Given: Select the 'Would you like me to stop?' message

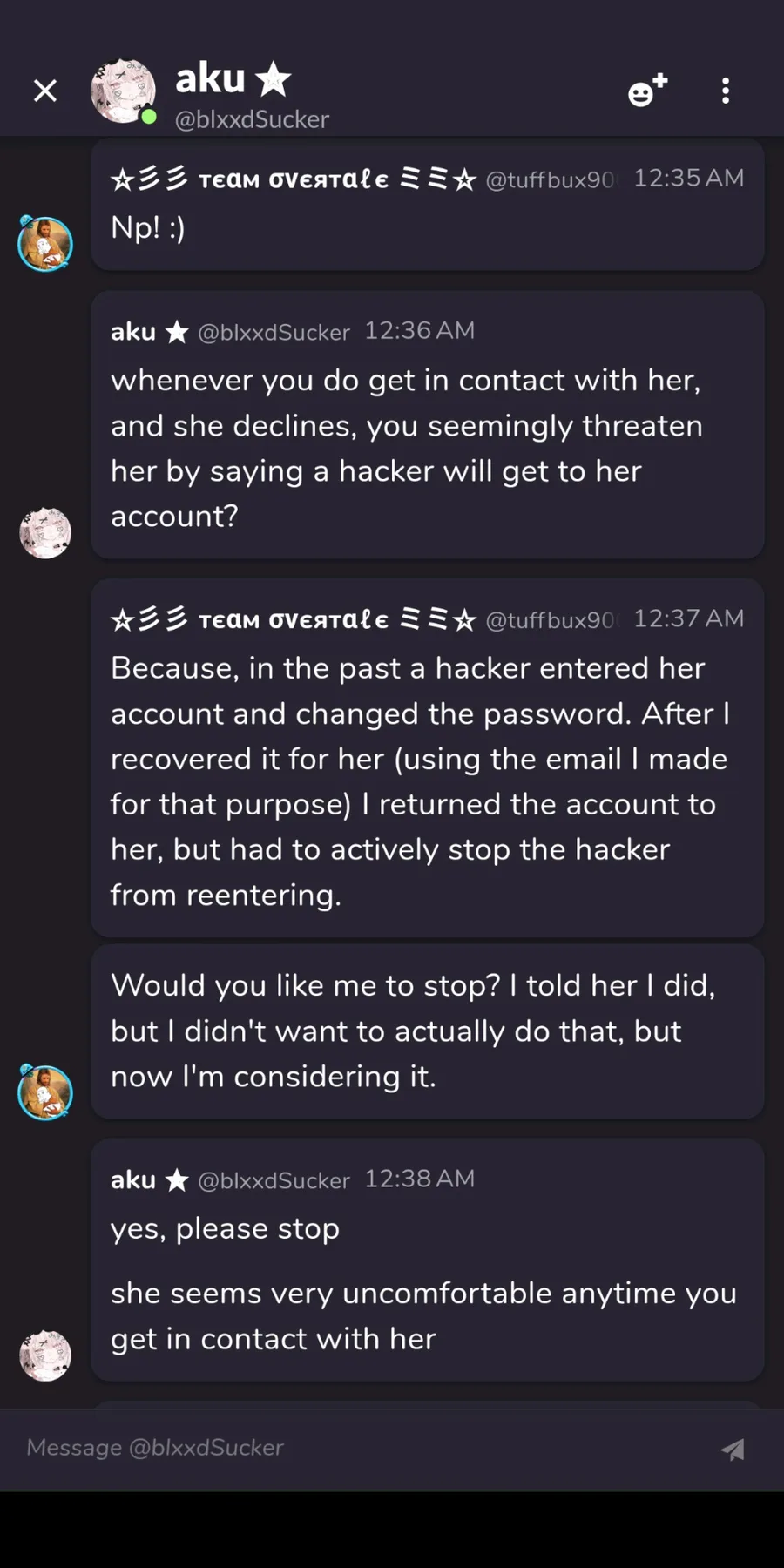Looking at the screenshot, I should tap(428, 1031).
